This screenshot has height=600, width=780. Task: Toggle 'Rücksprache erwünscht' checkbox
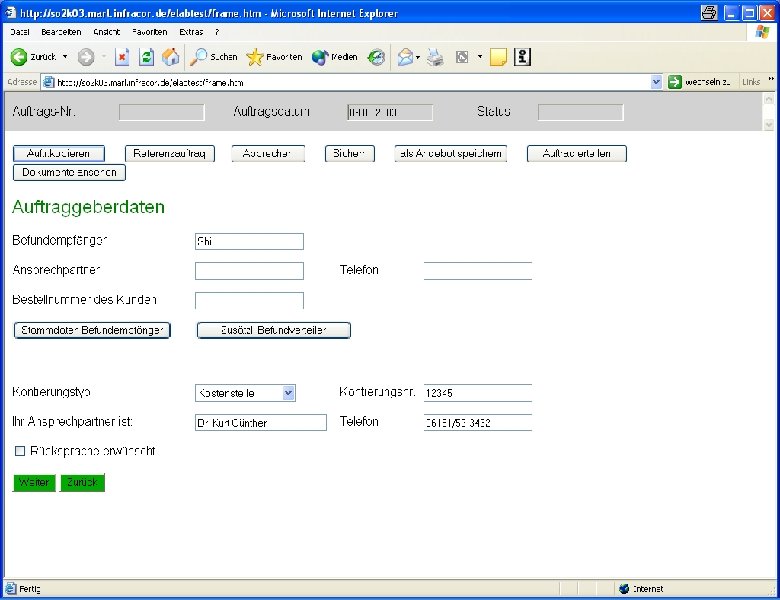pos(20,451)
